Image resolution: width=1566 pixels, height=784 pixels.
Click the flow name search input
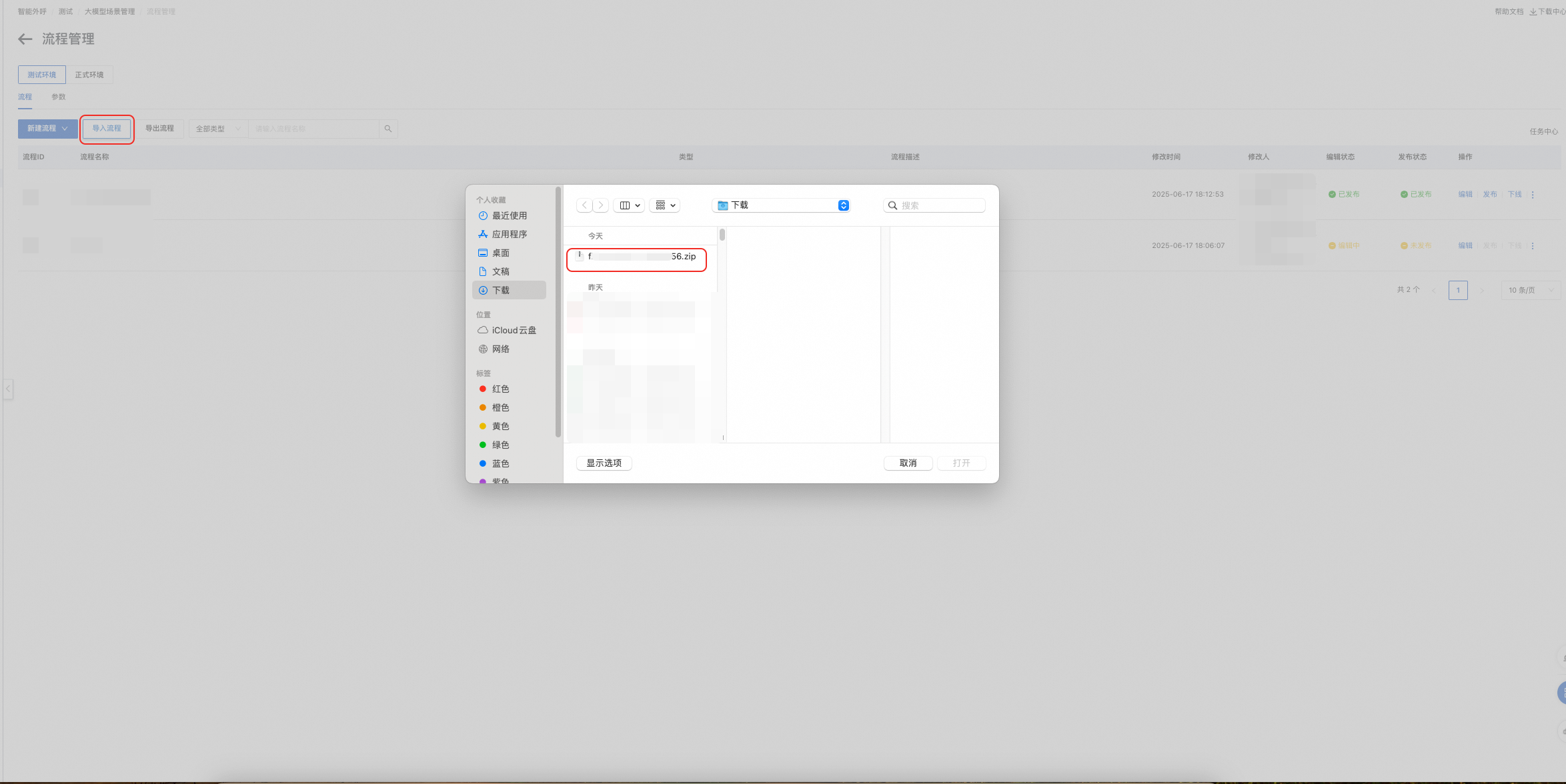coord(313,129)
